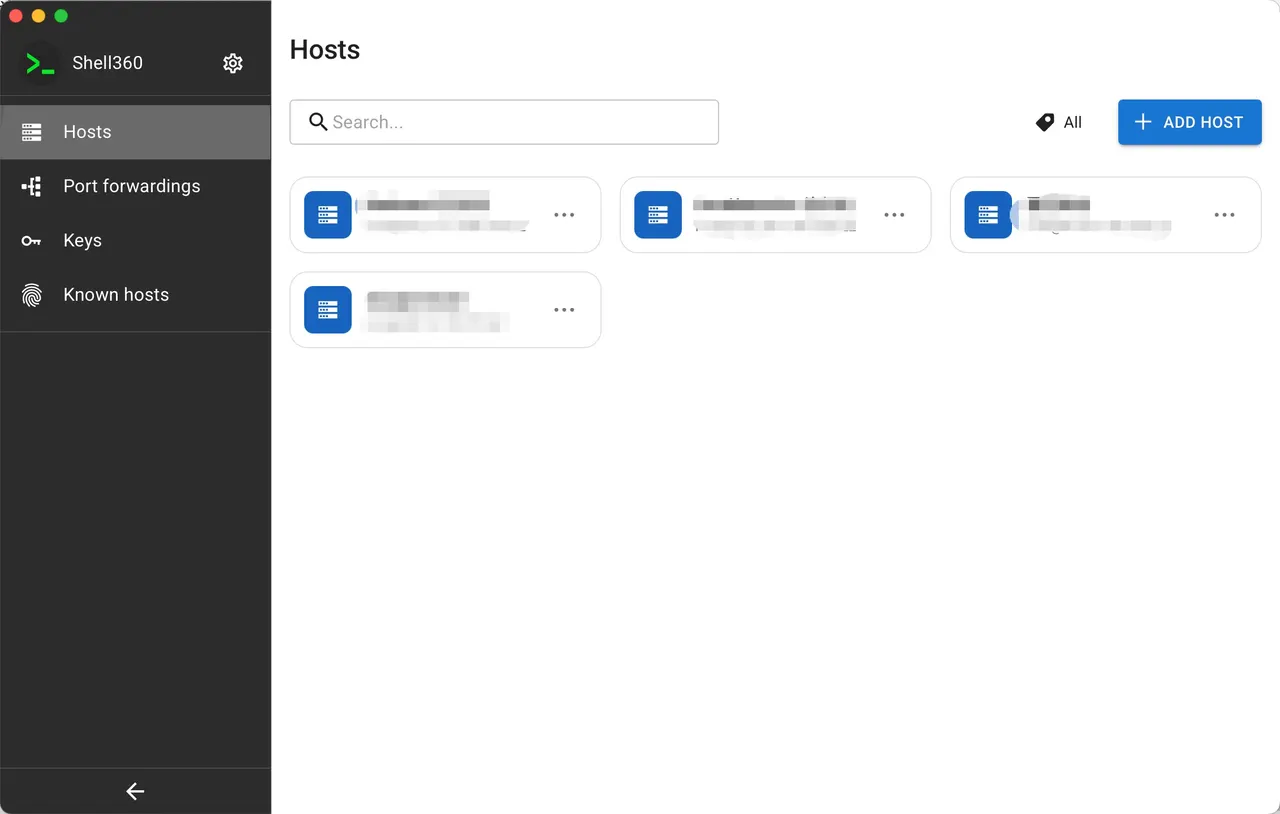Open the All tag filter
Viewport: 1280px width, 814px height.
(x=1059, y=122)
